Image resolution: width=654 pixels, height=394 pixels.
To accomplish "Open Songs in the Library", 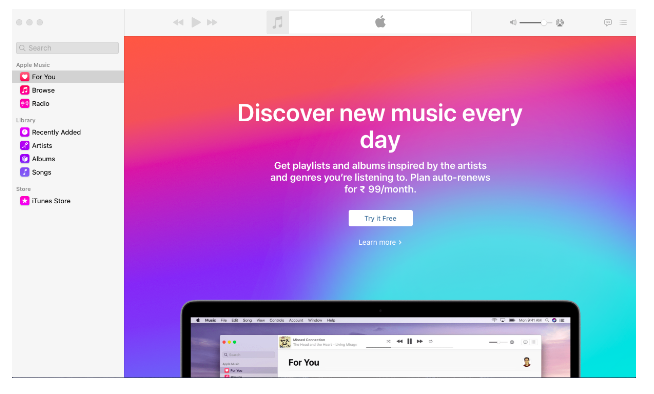I will point(68,172).
